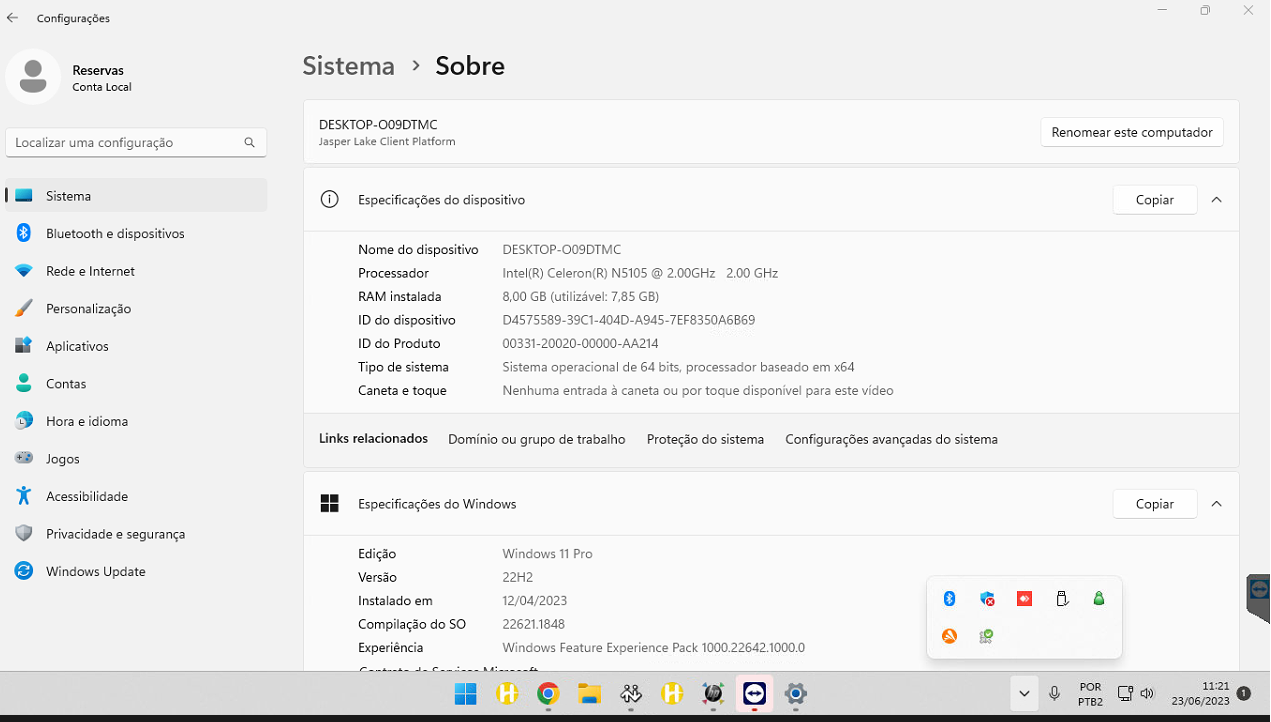Click the microphone icon in system tray
The width and height of the screenshot is (1271, 722).
[x=1054, y=693]
